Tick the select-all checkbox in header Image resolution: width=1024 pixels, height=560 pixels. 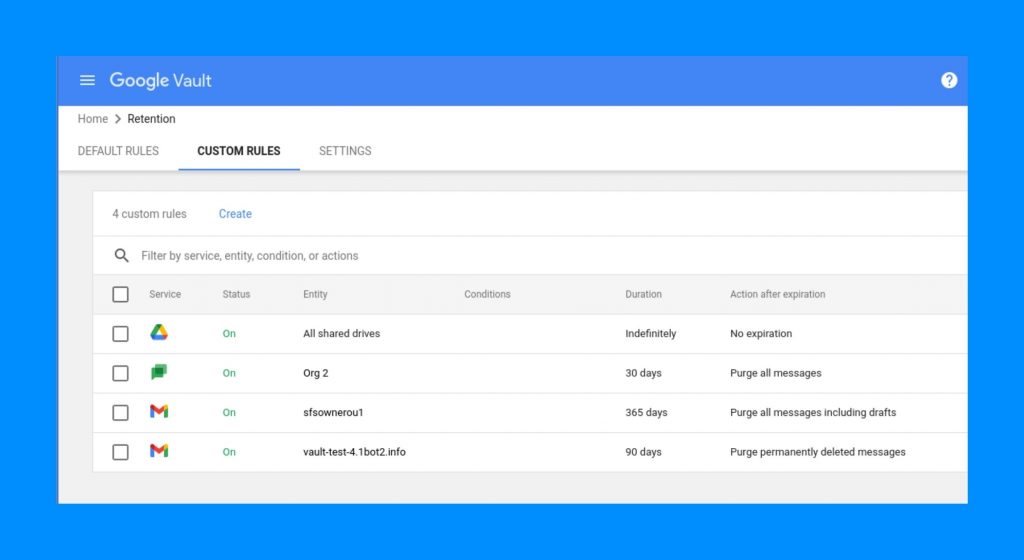point(120,294)
